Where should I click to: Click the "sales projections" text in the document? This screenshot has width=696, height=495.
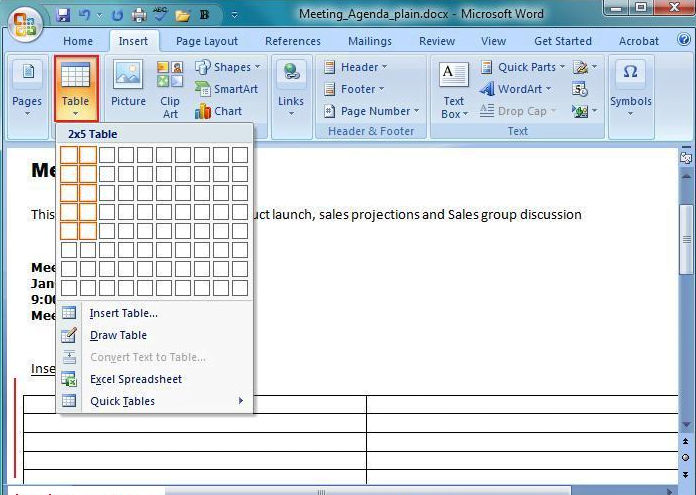point(369,215)
